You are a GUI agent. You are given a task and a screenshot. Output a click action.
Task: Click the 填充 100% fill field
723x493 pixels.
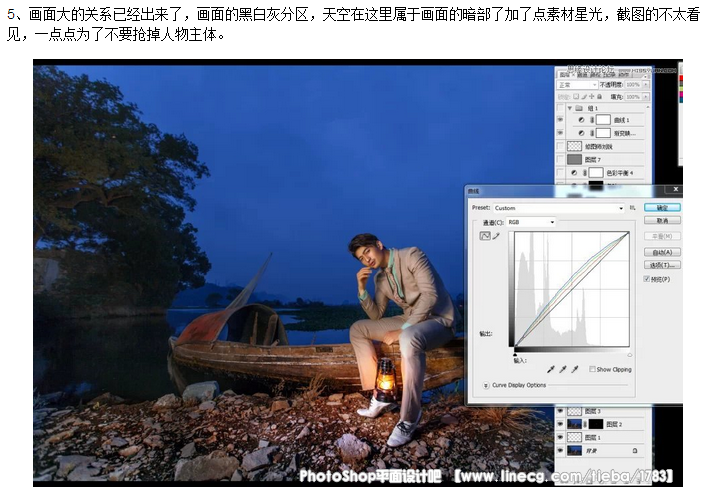(x=633, y=97)
